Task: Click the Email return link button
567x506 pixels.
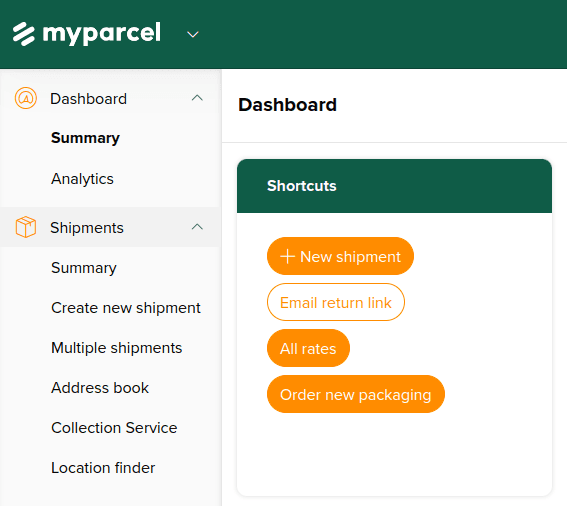Action: [336, 302]
